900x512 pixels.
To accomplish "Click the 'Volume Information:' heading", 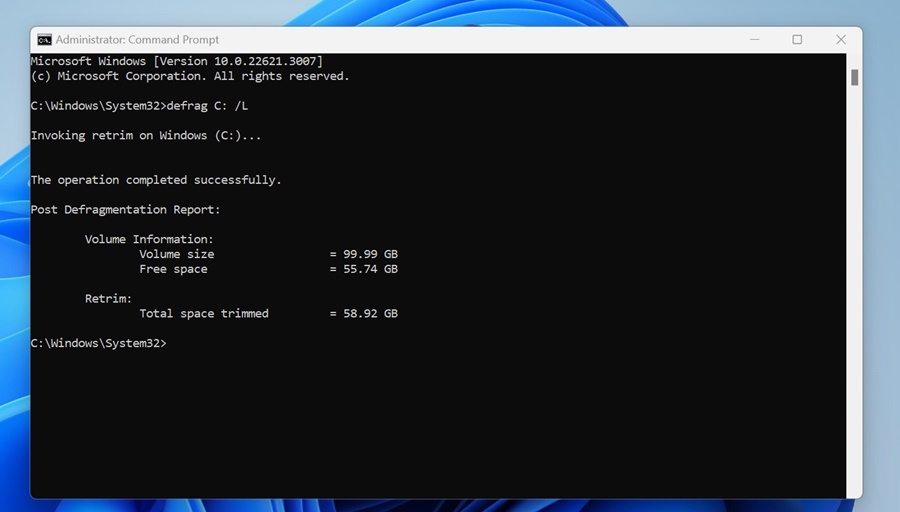I will [149, 240].
